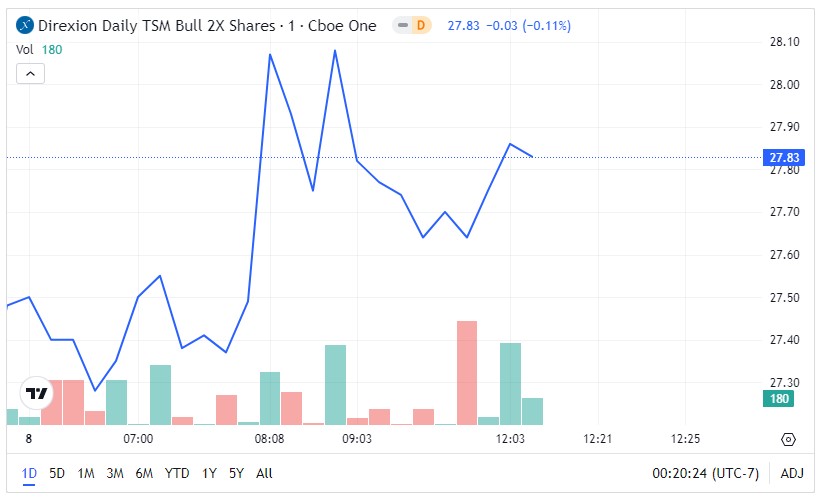Select the 1Y date range
The height and width of the screenshot is (499, 821).
(209, 473)
